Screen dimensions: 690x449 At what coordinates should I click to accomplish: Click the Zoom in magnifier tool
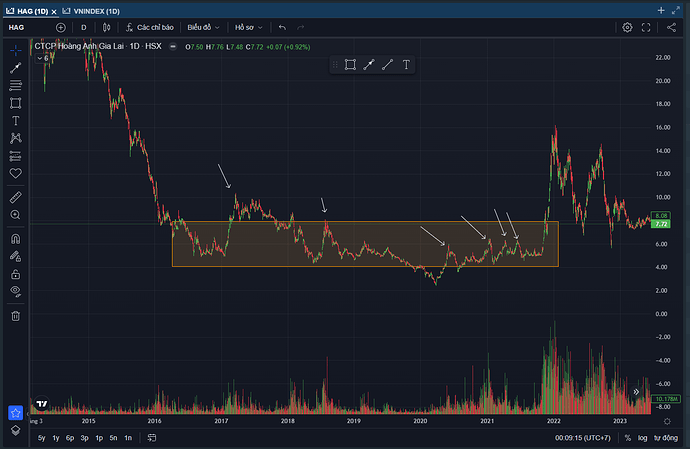pos(15,215)
